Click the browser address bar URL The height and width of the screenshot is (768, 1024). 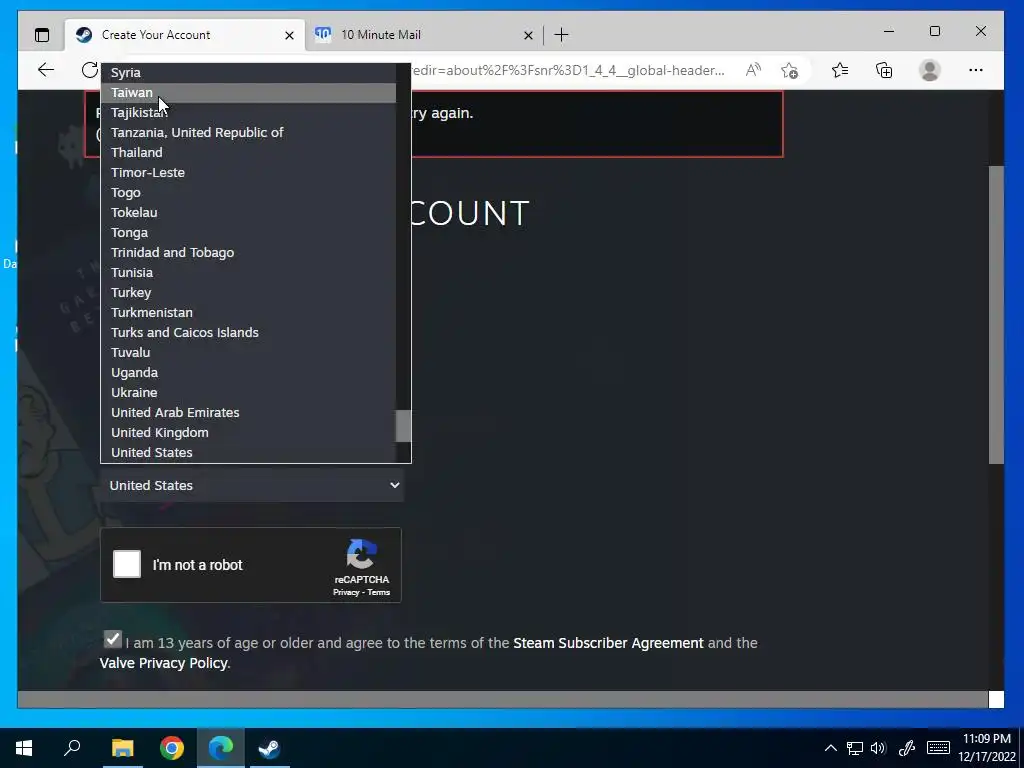tap(567, 70)
